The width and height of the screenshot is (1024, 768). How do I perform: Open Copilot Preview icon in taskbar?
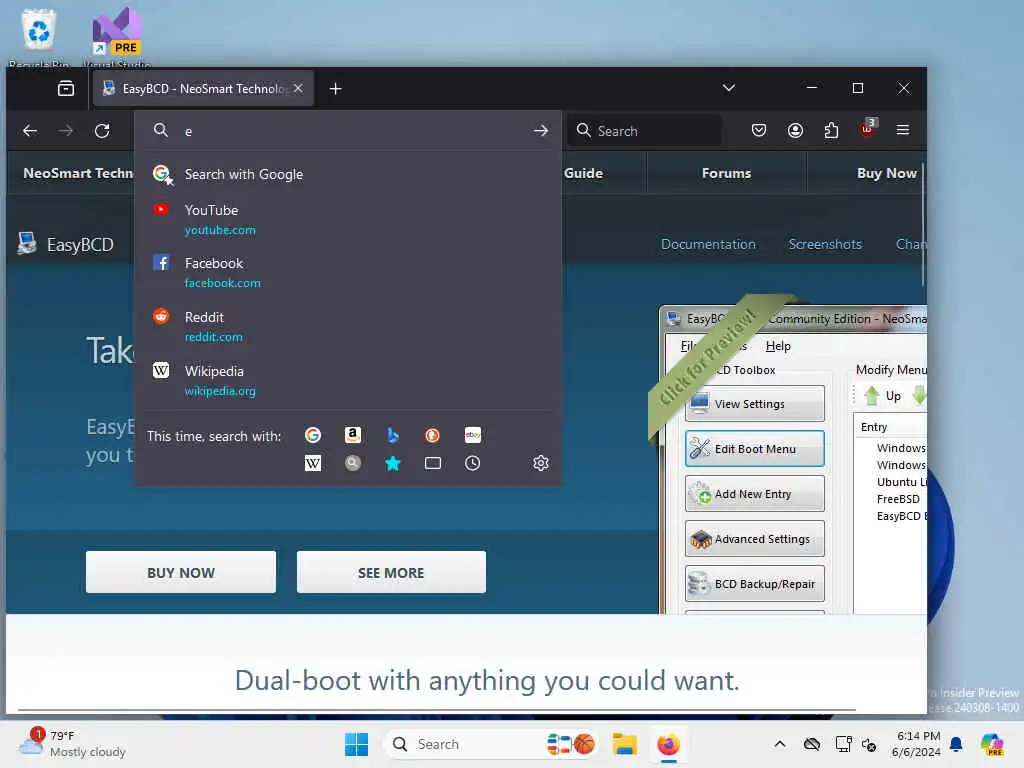(992, 744)
